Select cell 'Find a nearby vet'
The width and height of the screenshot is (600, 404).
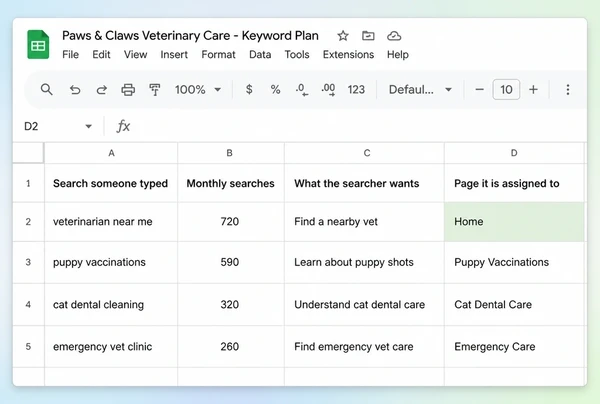[364, 222]
